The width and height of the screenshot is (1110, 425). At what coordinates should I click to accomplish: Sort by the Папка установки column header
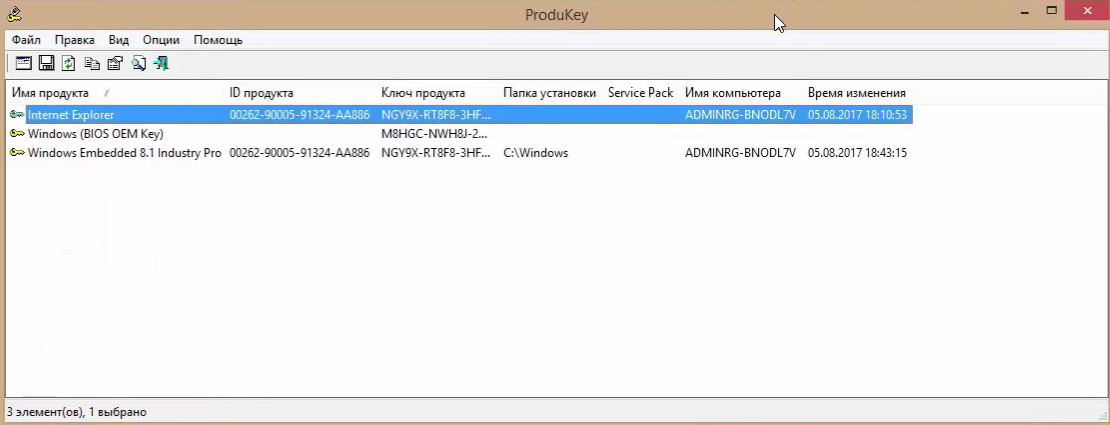(549, 93)
